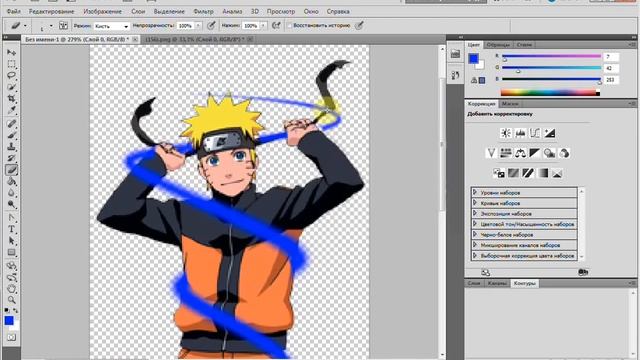Screen dimensions: 640x360
Task: Select the Dodge tool
Action: pyautogui.click(x=11, y=204)
